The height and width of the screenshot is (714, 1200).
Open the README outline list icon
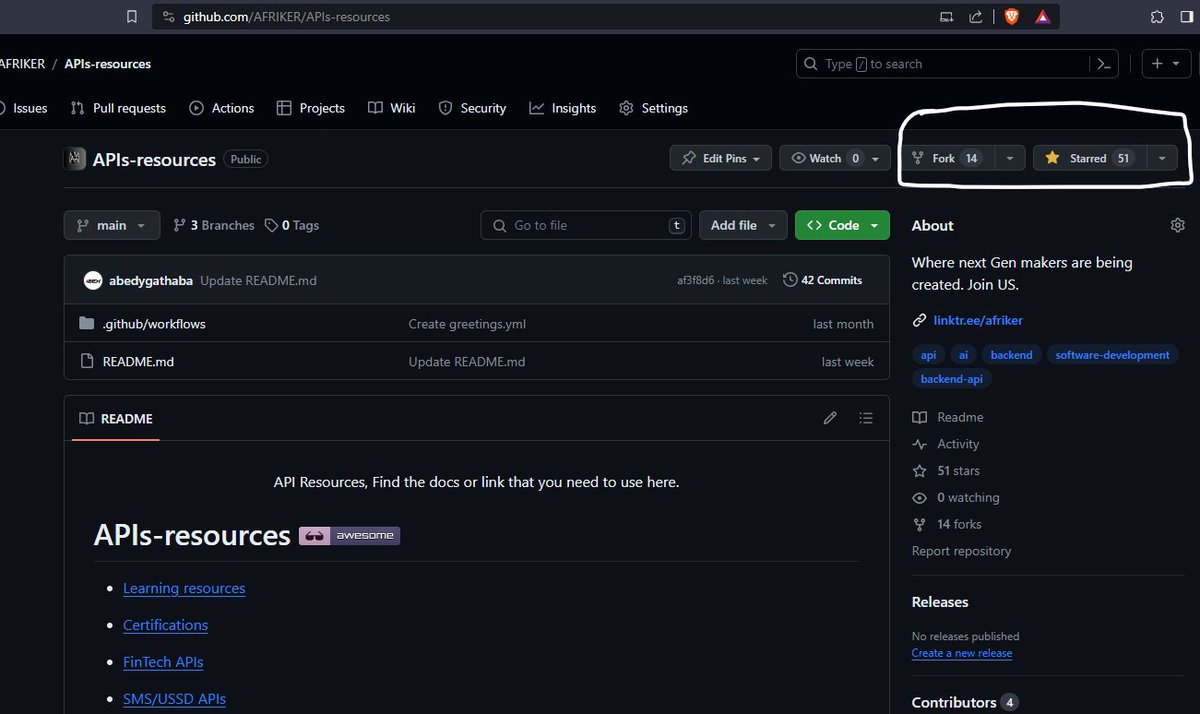[x=866, y=418]
